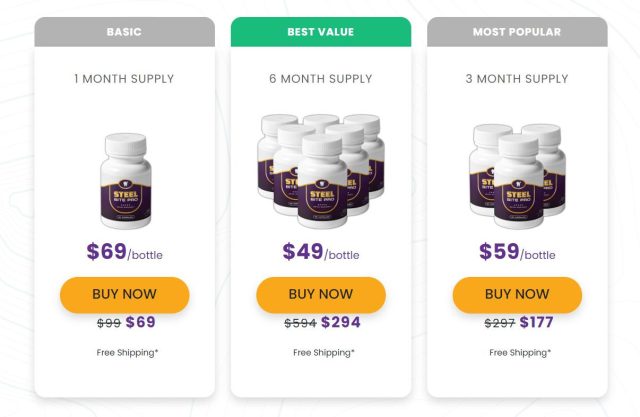Click the BEST VALUE green header
The image size is (640, 417).
click(321, 32)
